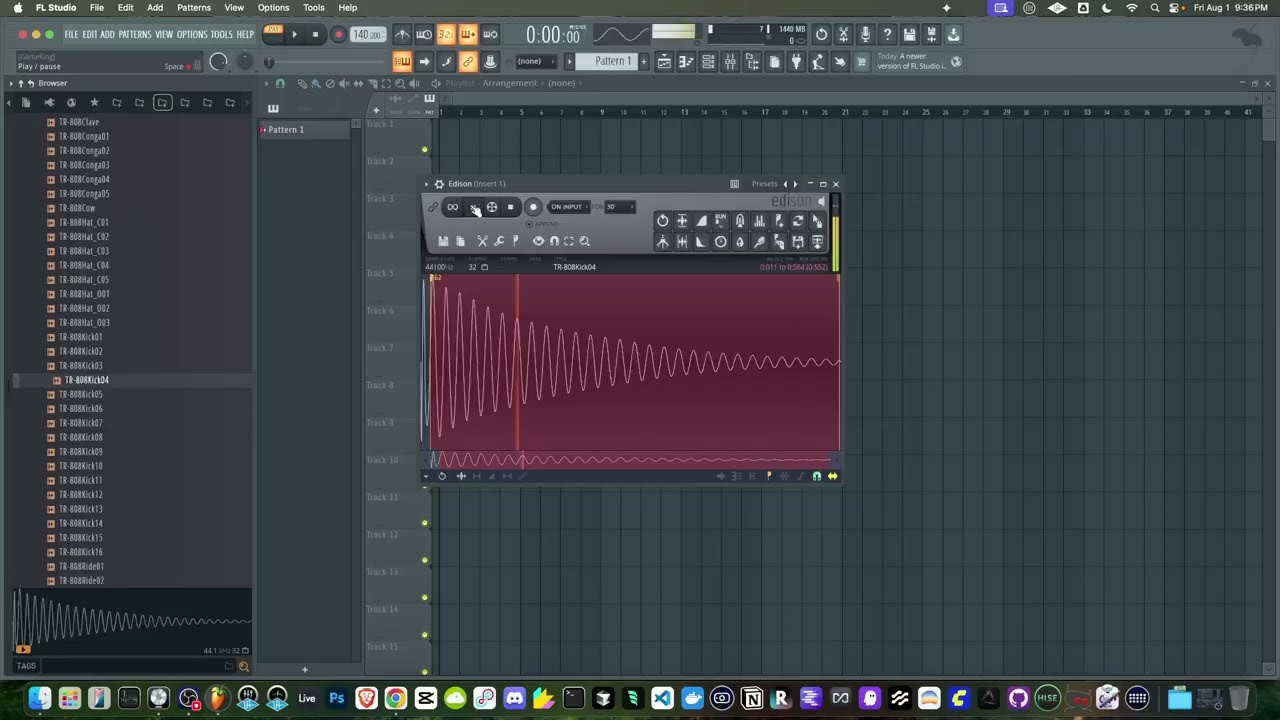The height and width of the screenshot is (720, 1280).
Task: Click Edison's eye view icon
Action: pos(538,241)
